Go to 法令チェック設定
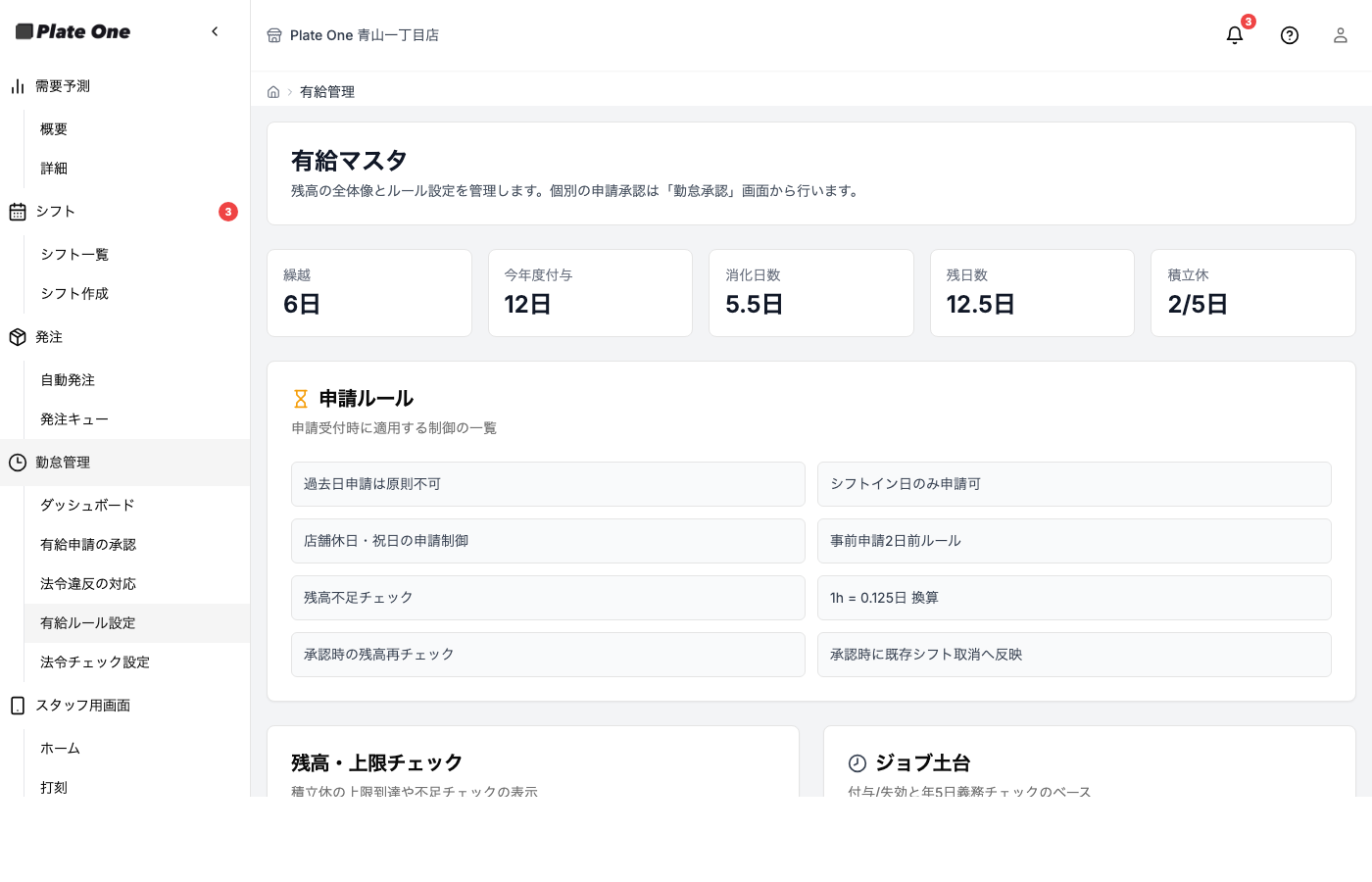The image size is (1372, 882). (x=137, y=662)
